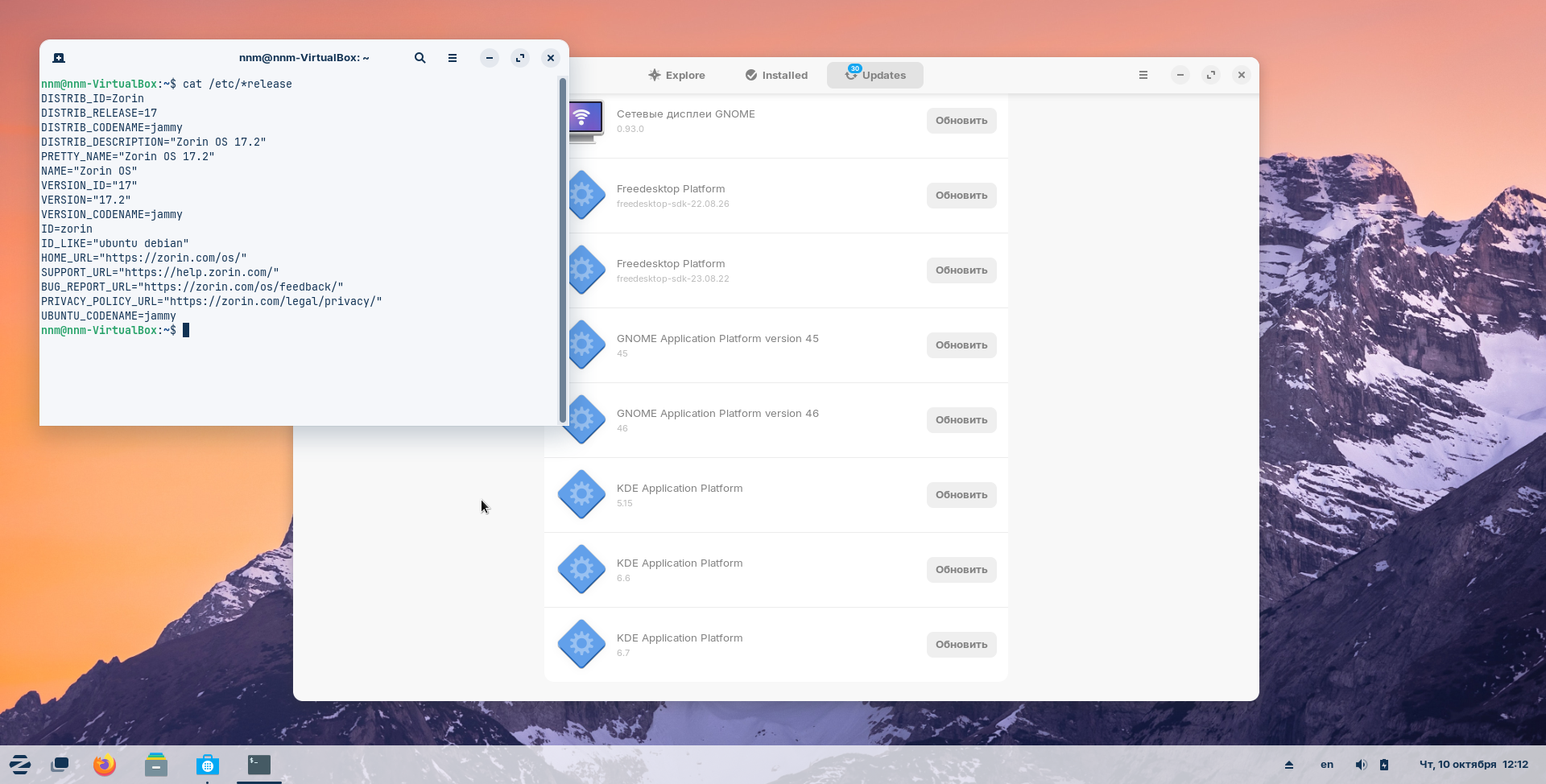This screenshot has width=1546, height=784.
Task: Launch Firefox from the taskbar
Action: (x=105, y=765)
